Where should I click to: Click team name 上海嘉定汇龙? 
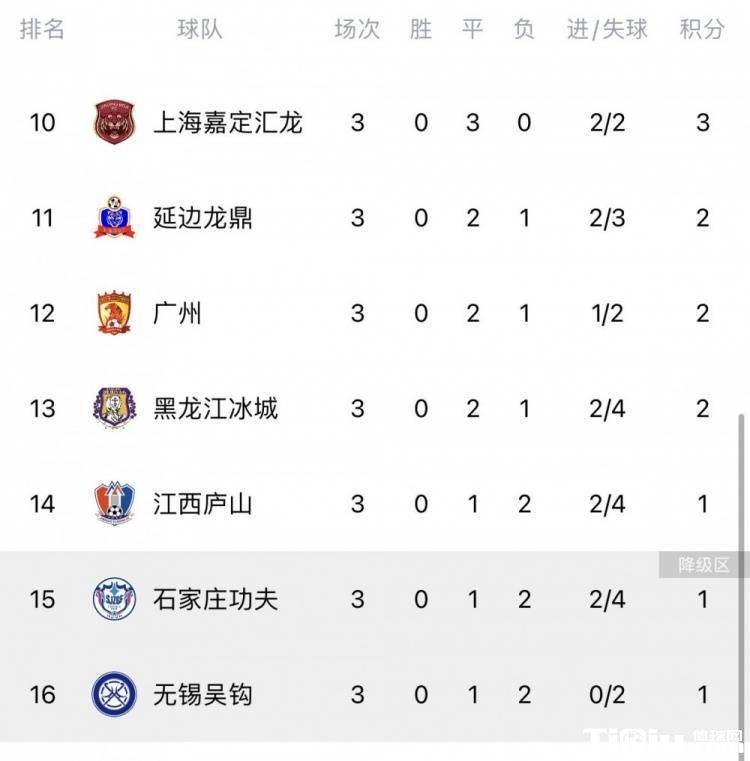(227, 123)
